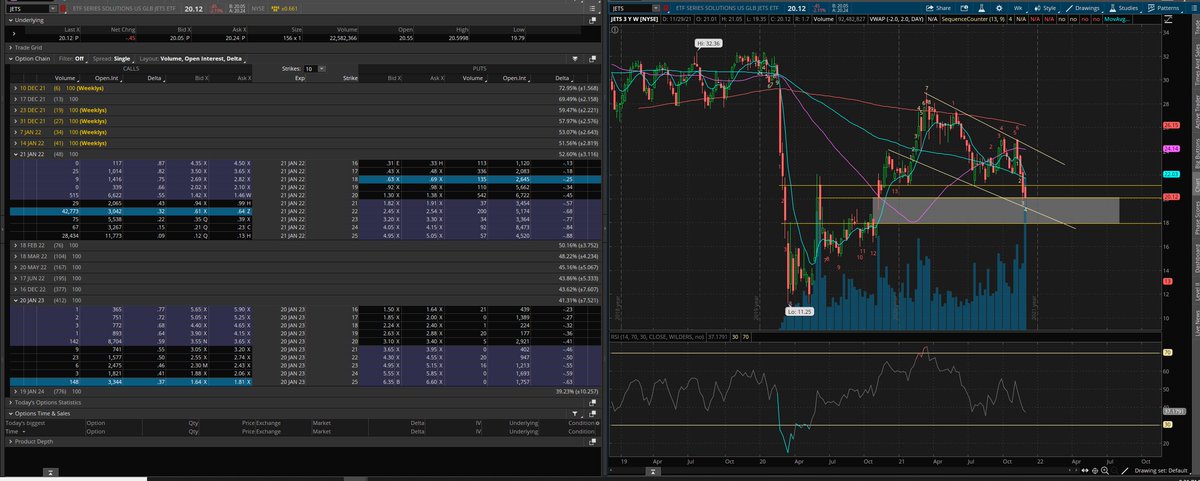Screen dimensions: 1200x481
Task: Open the Layout: Volume, Open Interest, Delta selector
Action: pos(193,59)
